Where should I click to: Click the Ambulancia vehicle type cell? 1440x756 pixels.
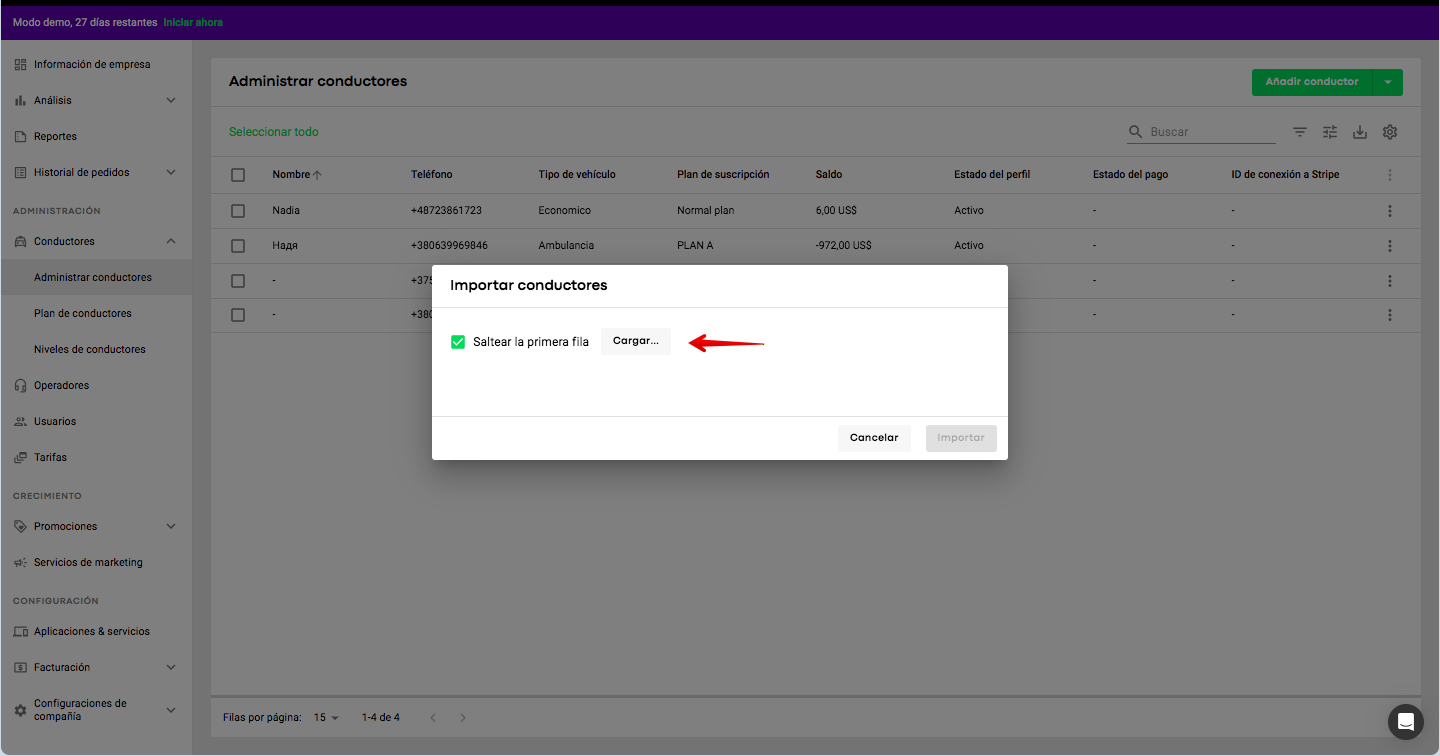click(x=566, y=246)
